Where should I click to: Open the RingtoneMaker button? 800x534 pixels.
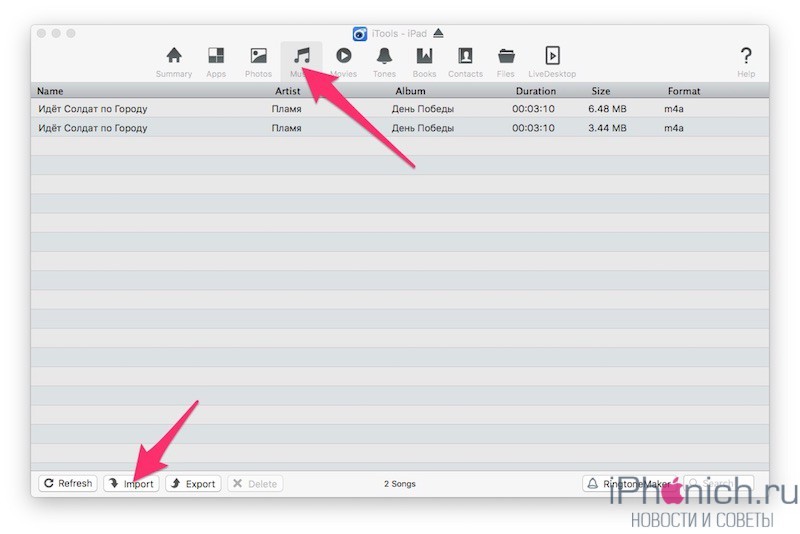[x=630, y=484]
